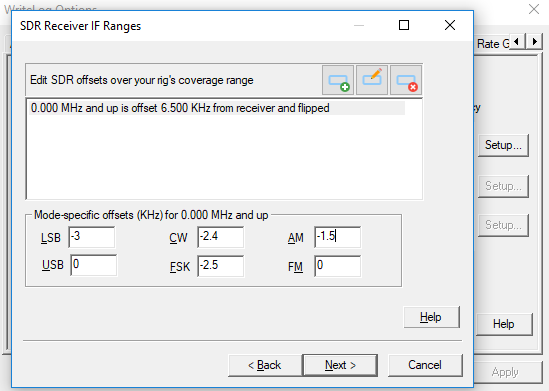549x391 pixels.
Task: Click the enabled Setup... button in WriteLog Options
Action: 503,145
